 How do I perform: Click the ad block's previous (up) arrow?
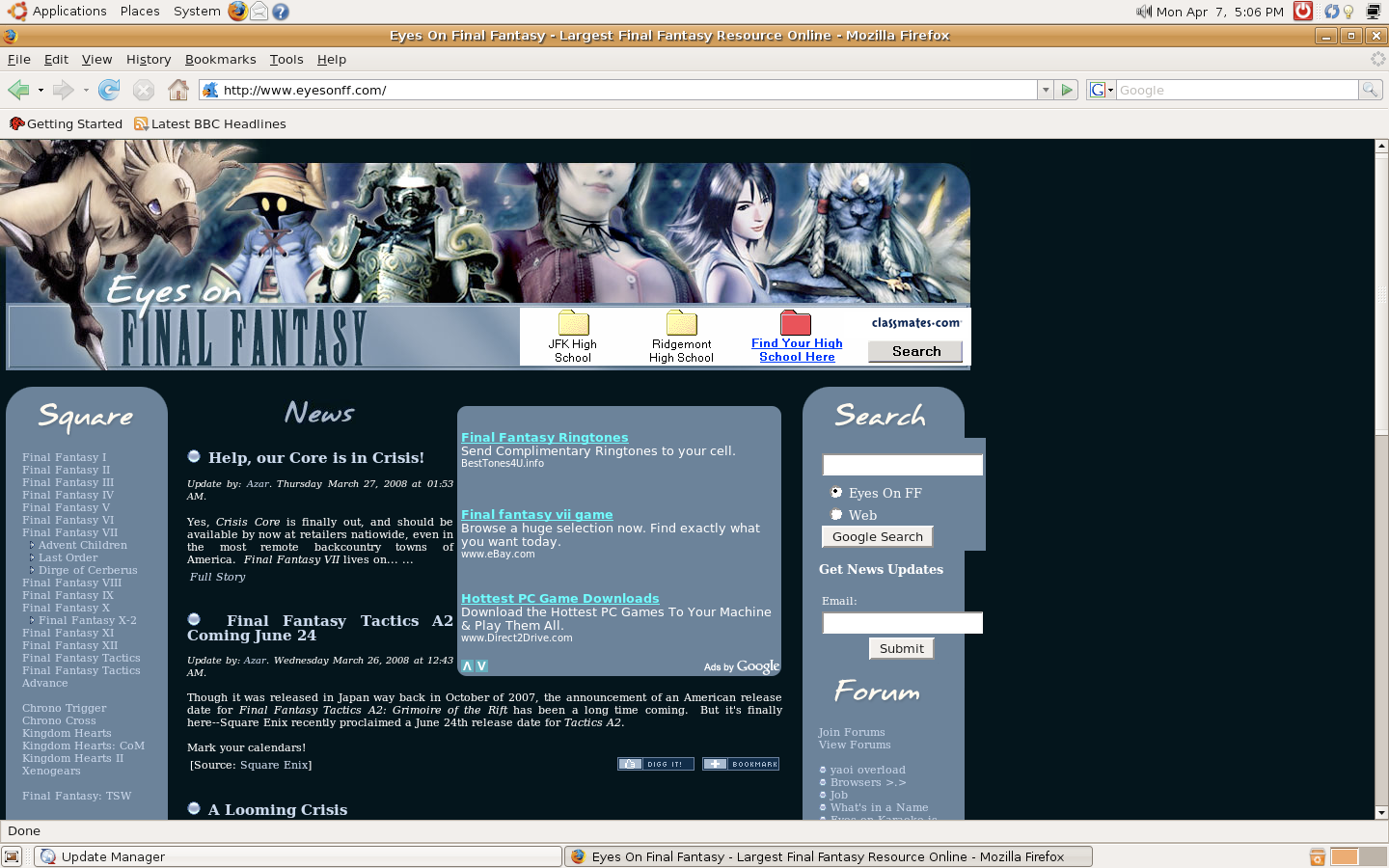pyautogui.click(x=467, y=666)
